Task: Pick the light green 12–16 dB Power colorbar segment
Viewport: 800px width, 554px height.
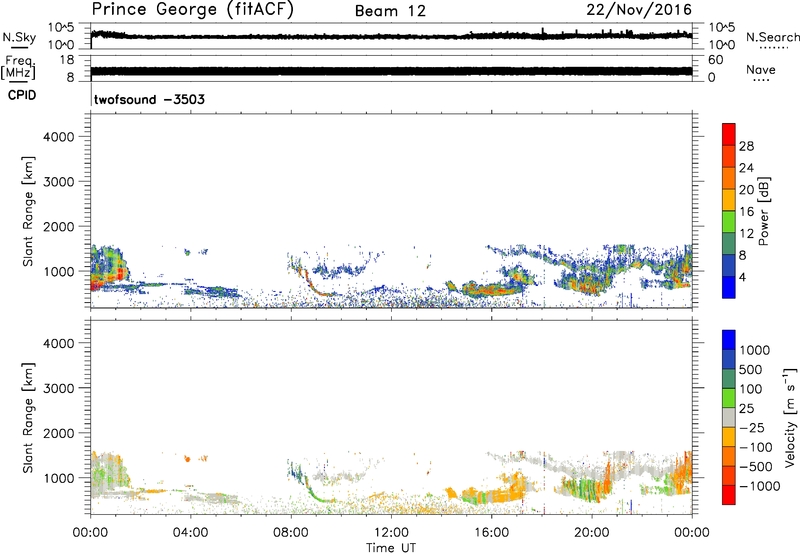Action: click(729, 222)
